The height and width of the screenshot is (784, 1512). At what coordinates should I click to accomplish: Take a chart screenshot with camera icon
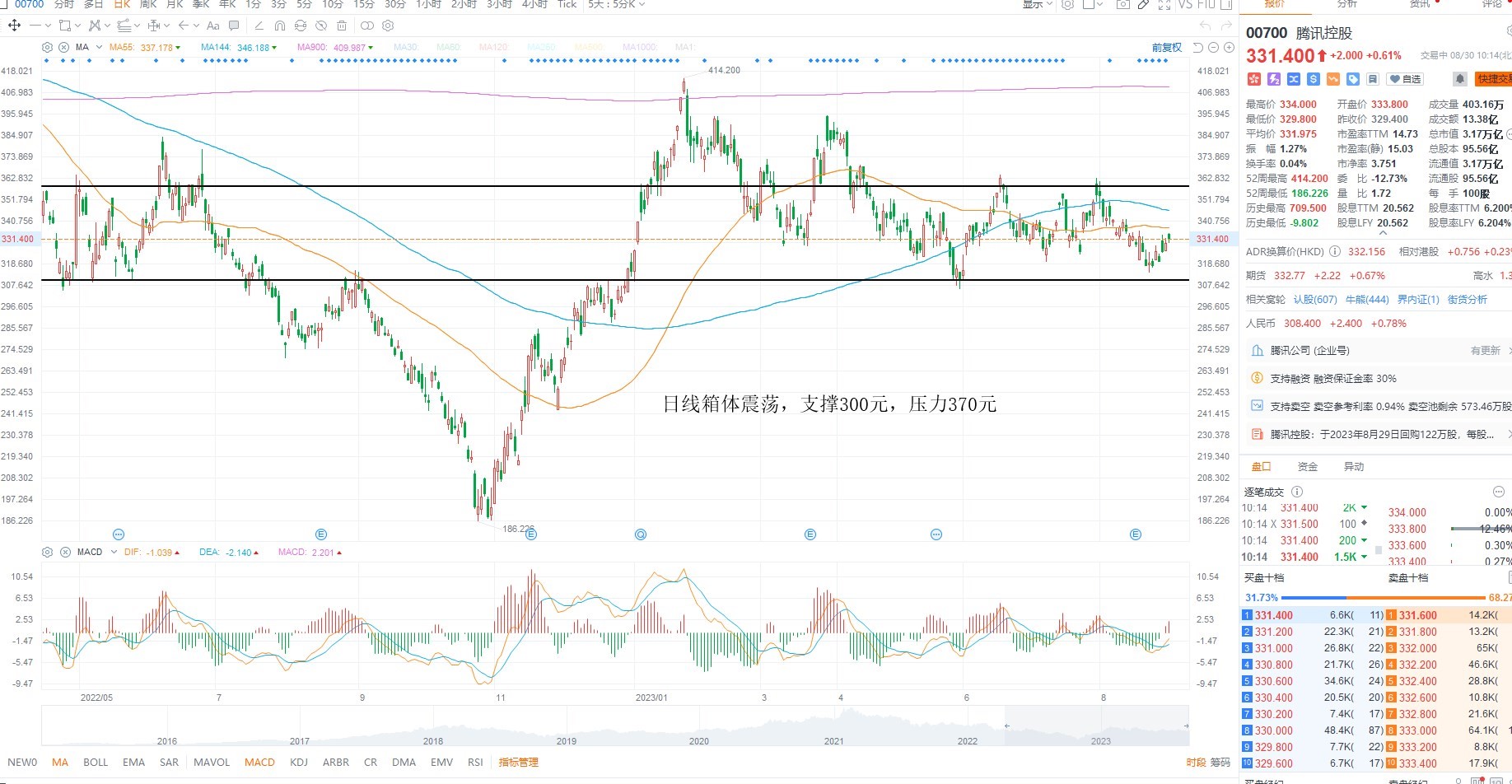click(x=1122, y=4)
